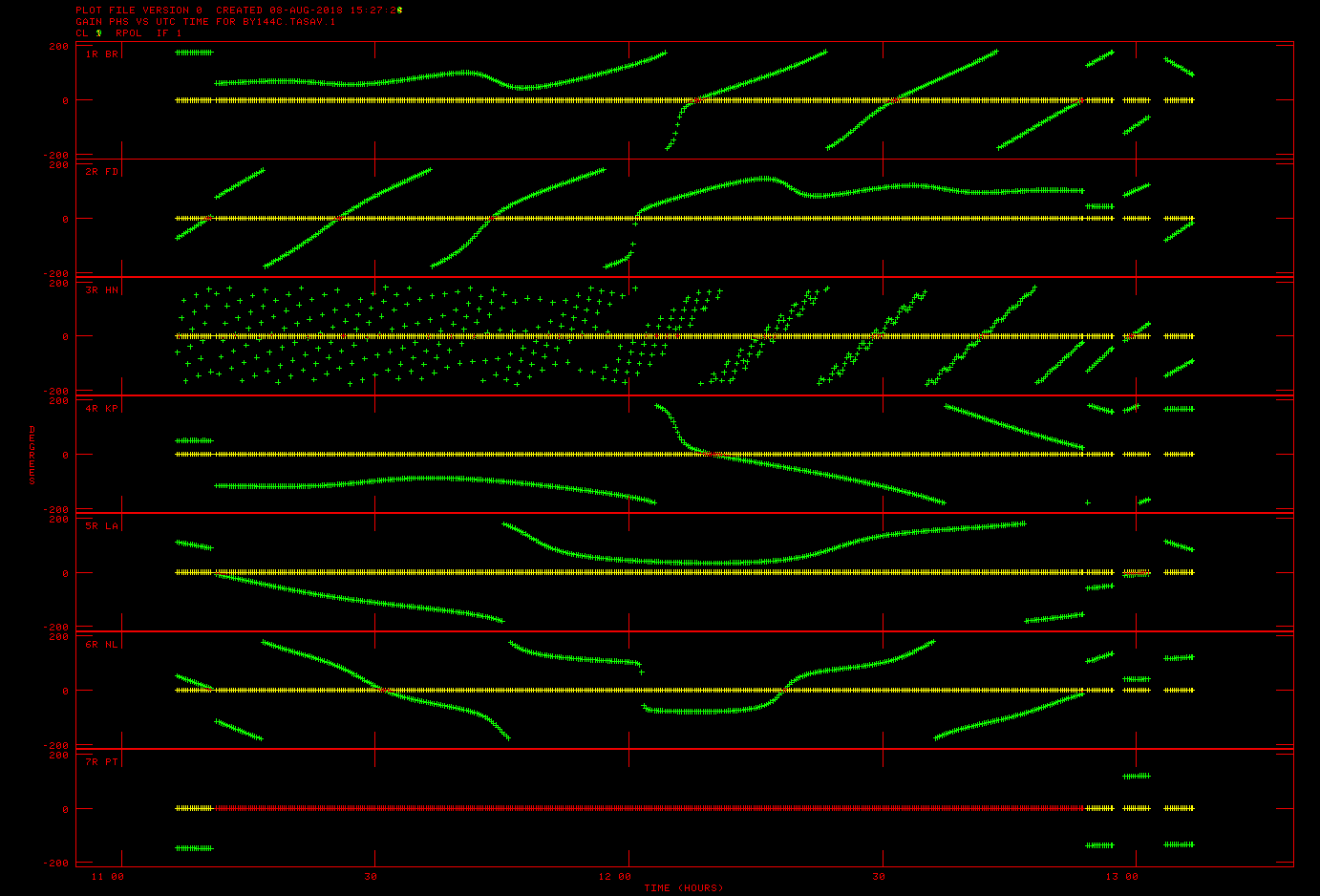Select the '3R HN' panel label
This screenshot has width=1320, height=896.
pos(101,290)
